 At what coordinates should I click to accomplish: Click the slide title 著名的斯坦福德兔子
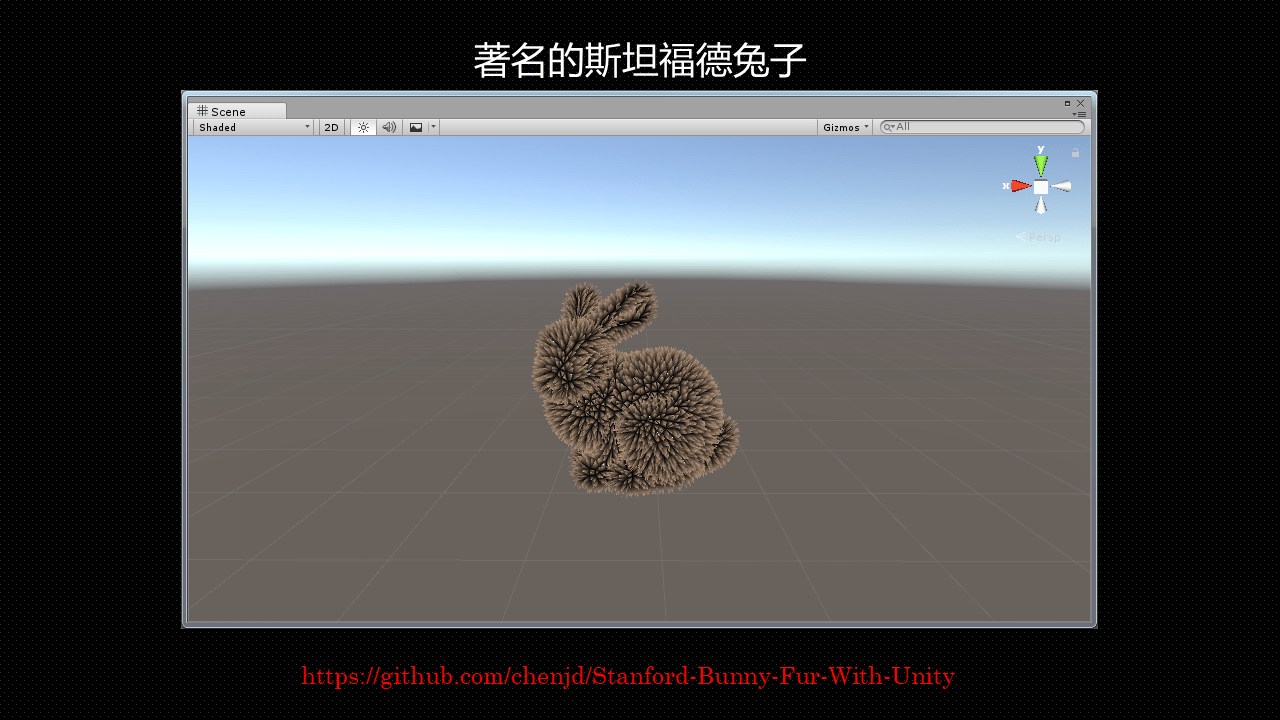(640, 60)
